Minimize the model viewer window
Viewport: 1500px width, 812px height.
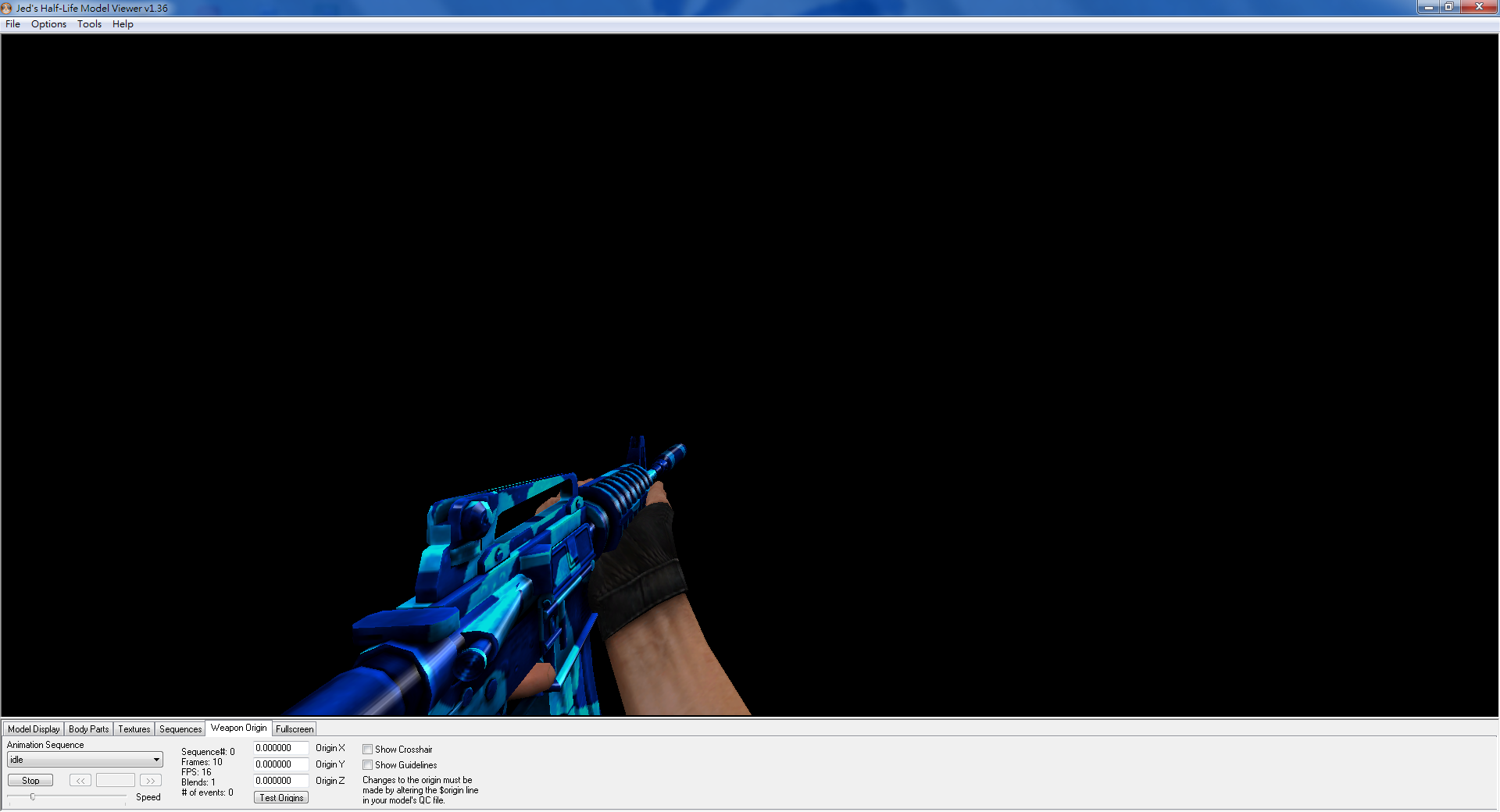click(x=1429, y=7)
